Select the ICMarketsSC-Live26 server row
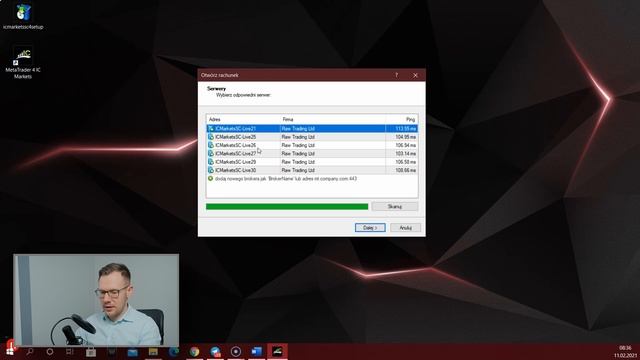This screenshot has width=640, height=360. [x=312, y=145]
